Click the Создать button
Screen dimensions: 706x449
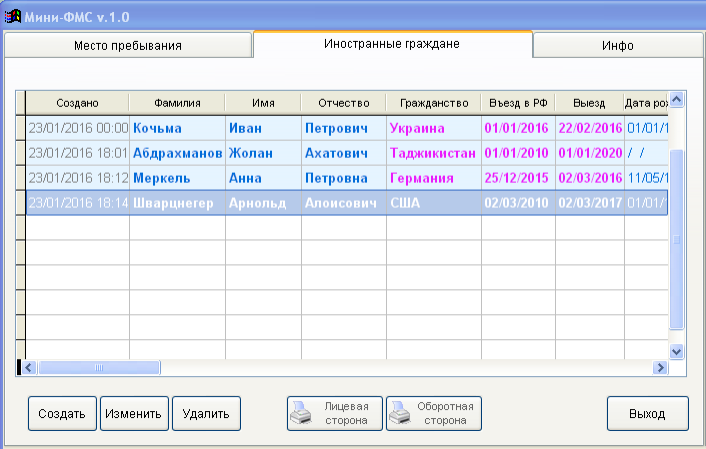pos(62,413)
